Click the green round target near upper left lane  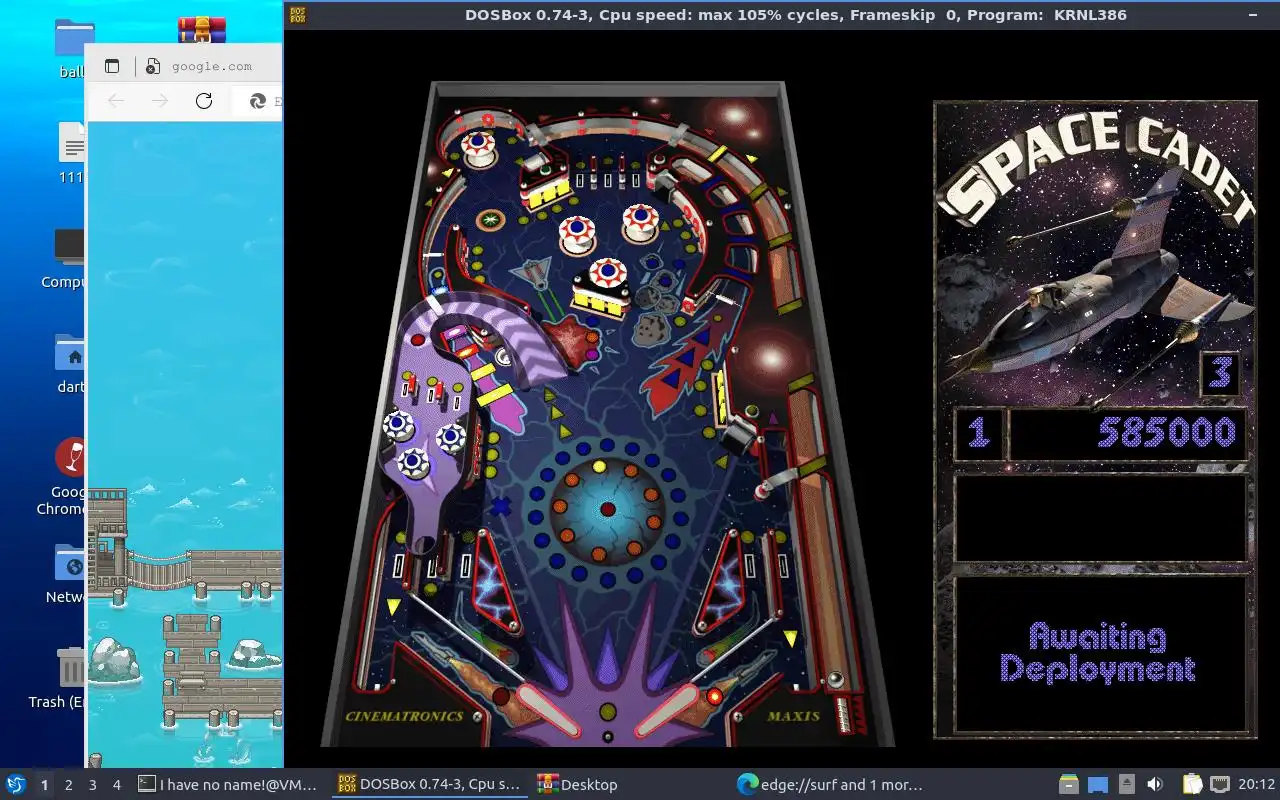coord(490,220)
